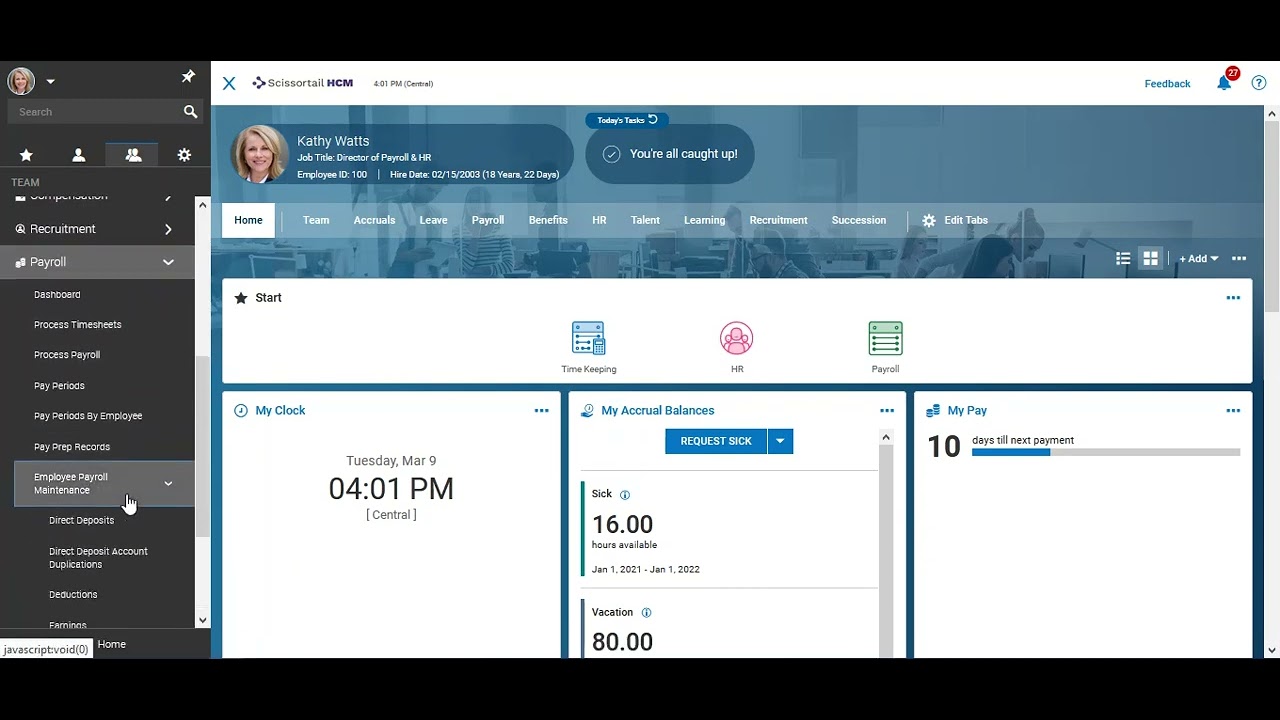Open the Payroll shortcut icon
Screen dimensions: 1280x720
(x=885, y=339)
